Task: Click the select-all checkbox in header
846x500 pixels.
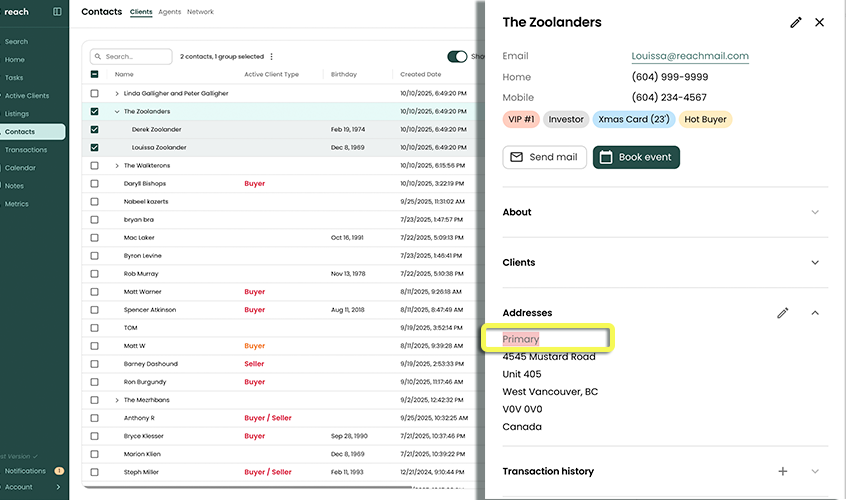Action: (95, 74)
